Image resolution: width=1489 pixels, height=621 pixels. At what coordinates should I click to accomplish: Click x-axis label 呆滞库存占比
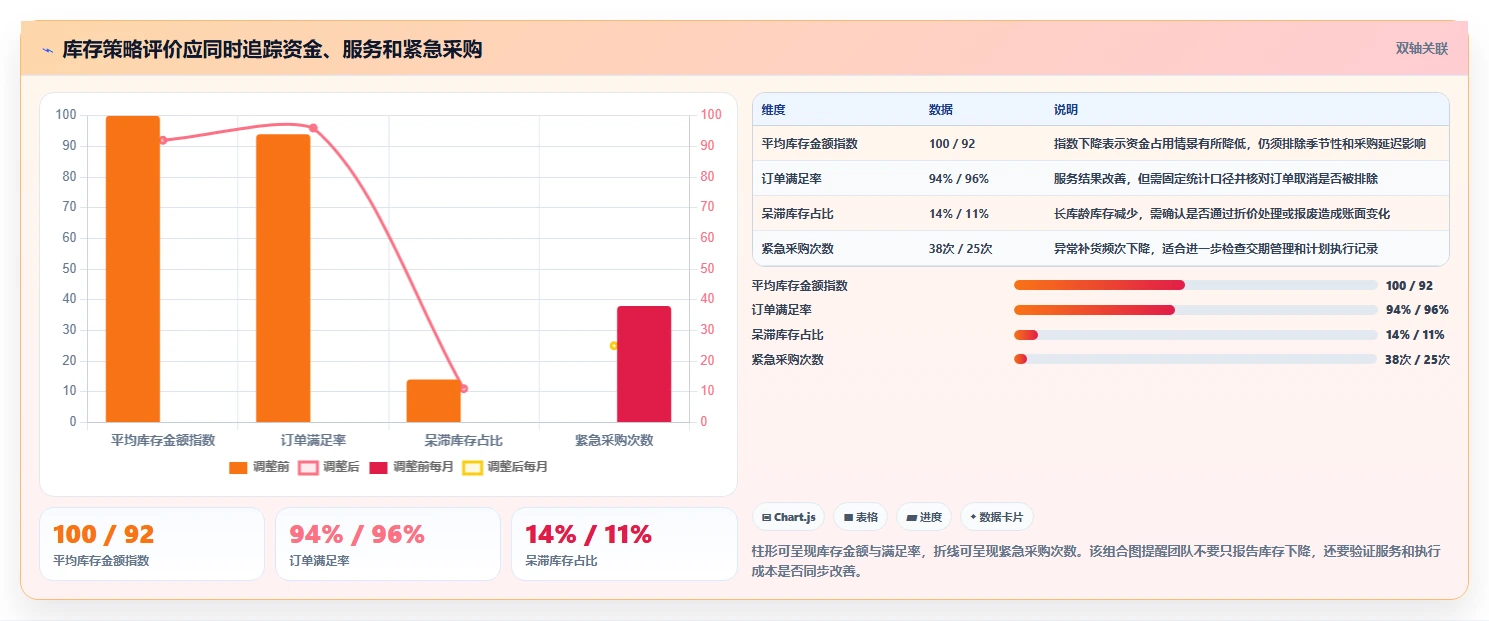pos(463,440)
